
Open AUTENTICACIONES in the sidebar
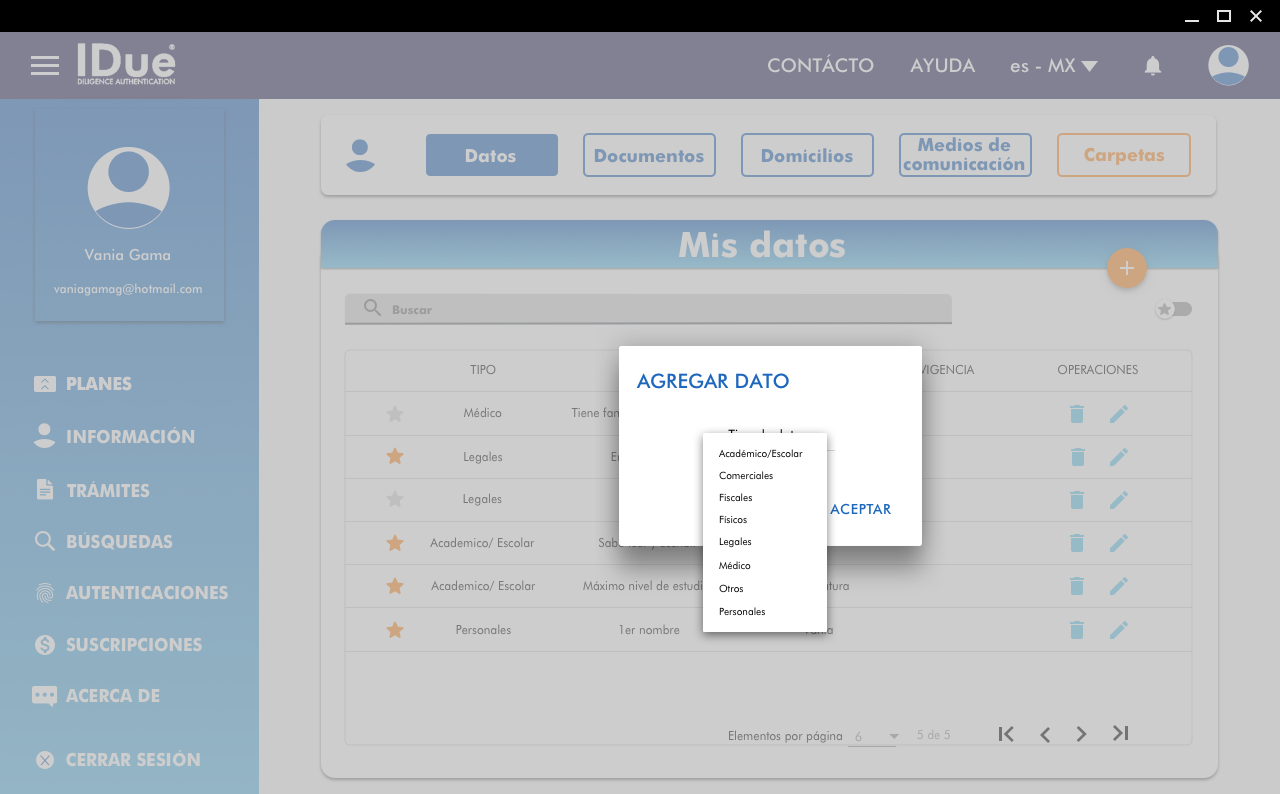146,593
